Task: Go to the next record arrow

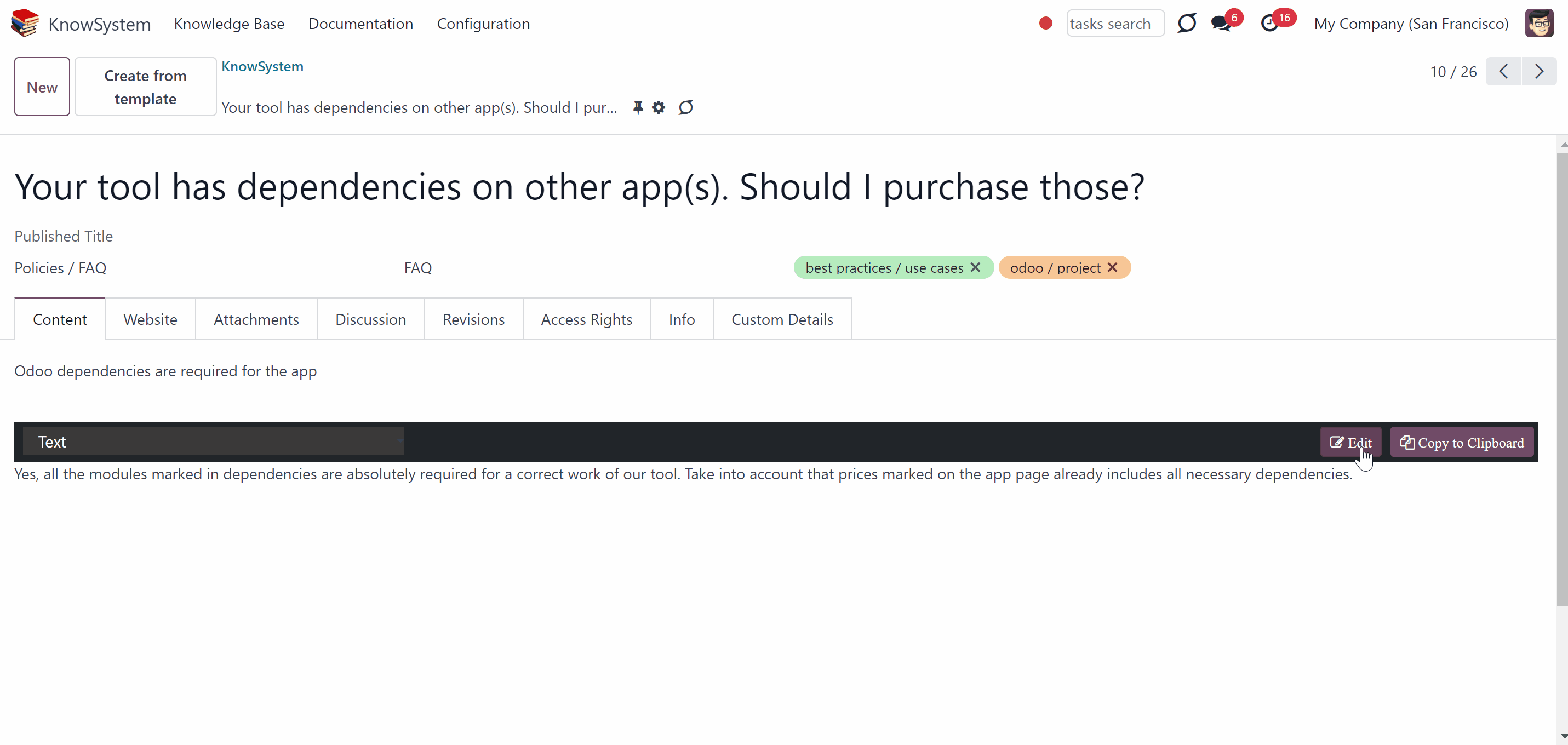Action: tap(1539, 71)
